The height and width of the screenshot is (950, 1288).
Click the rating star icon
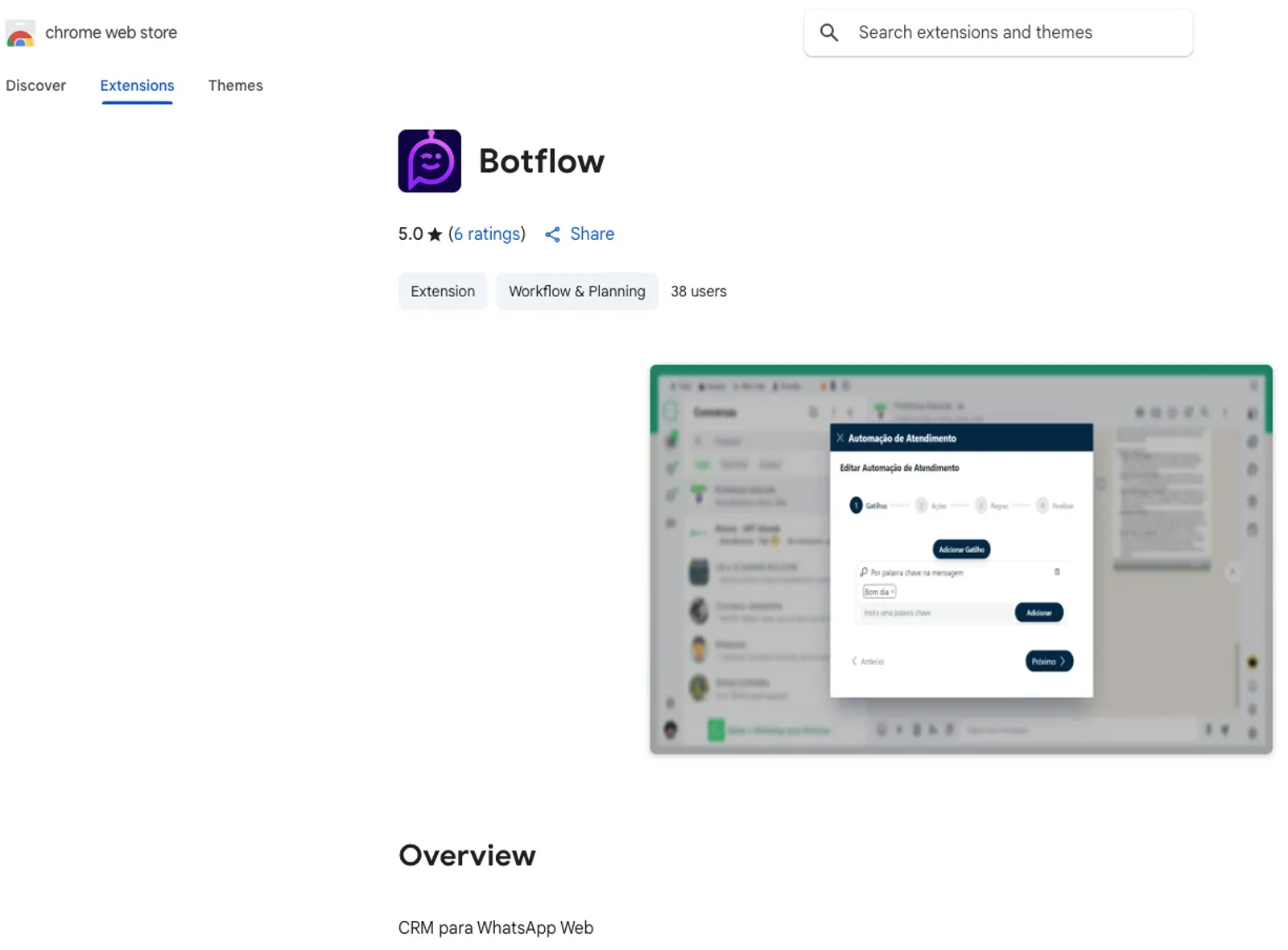[x=435, y=234]
